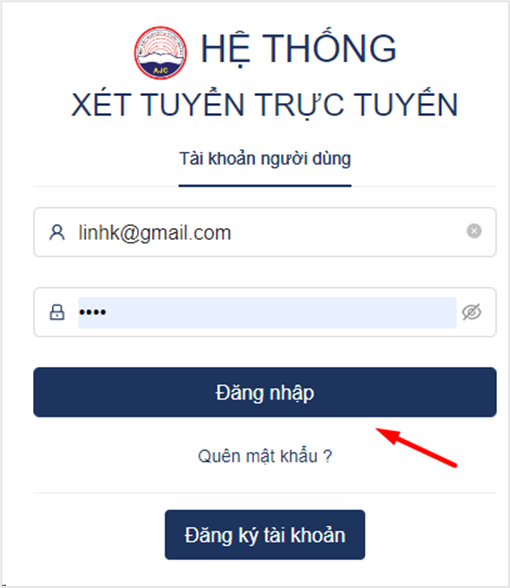Select the Tài khoản người dùng tab
Screen dimensions: 510x588
265,159
